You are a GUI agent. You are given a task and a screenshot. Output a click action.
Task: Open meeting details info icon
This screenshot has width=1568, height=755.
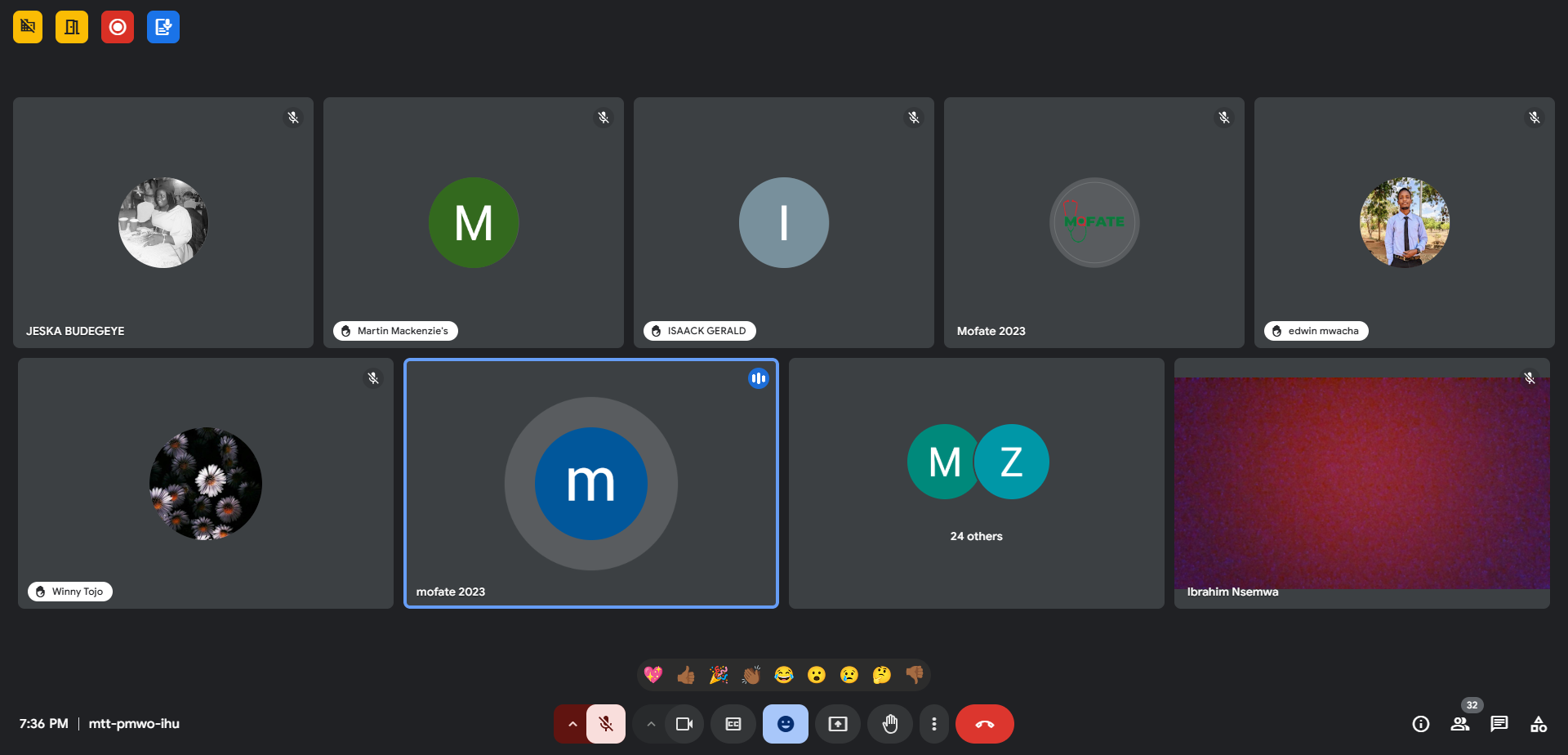tap(1421, 724)
